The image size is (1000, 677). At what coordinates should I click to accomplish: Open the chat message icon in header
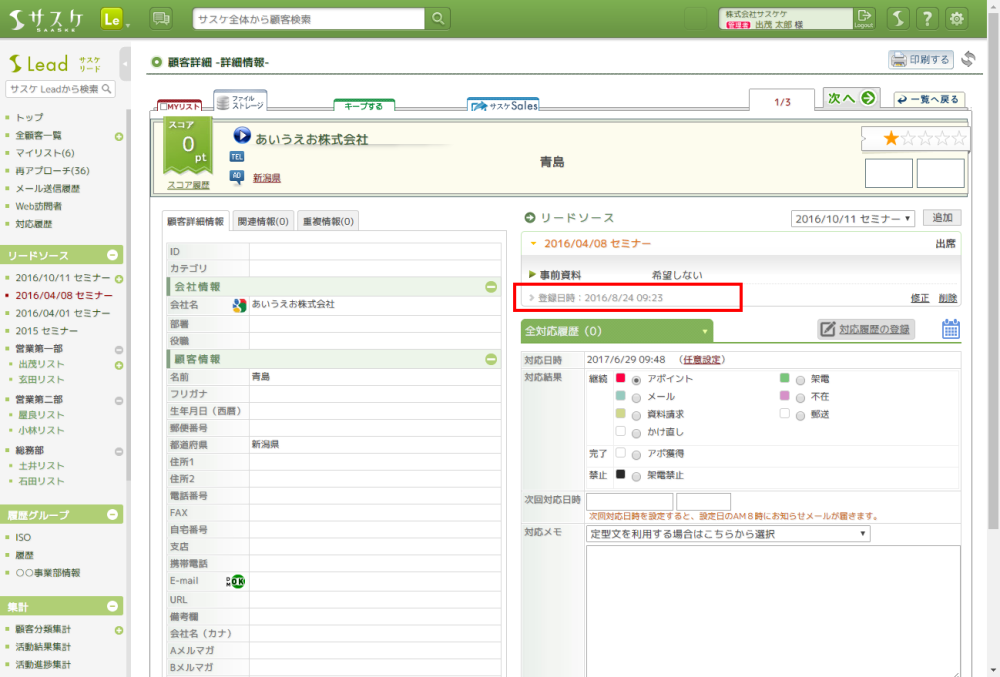161,18
